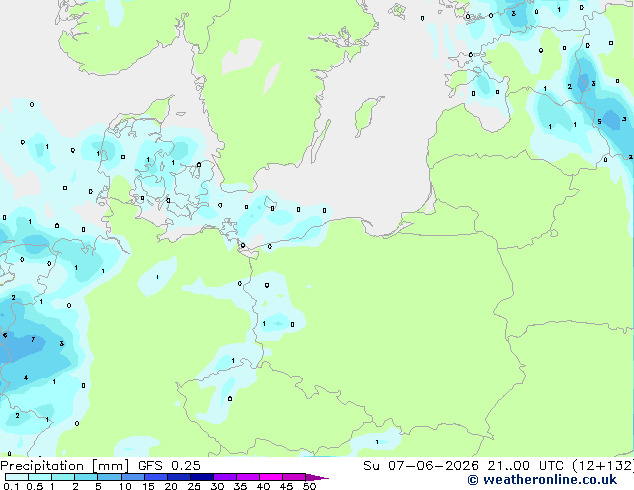Click the above-50 mm legend arrow tip
This screenshot has height=490, width=634.
317,477
